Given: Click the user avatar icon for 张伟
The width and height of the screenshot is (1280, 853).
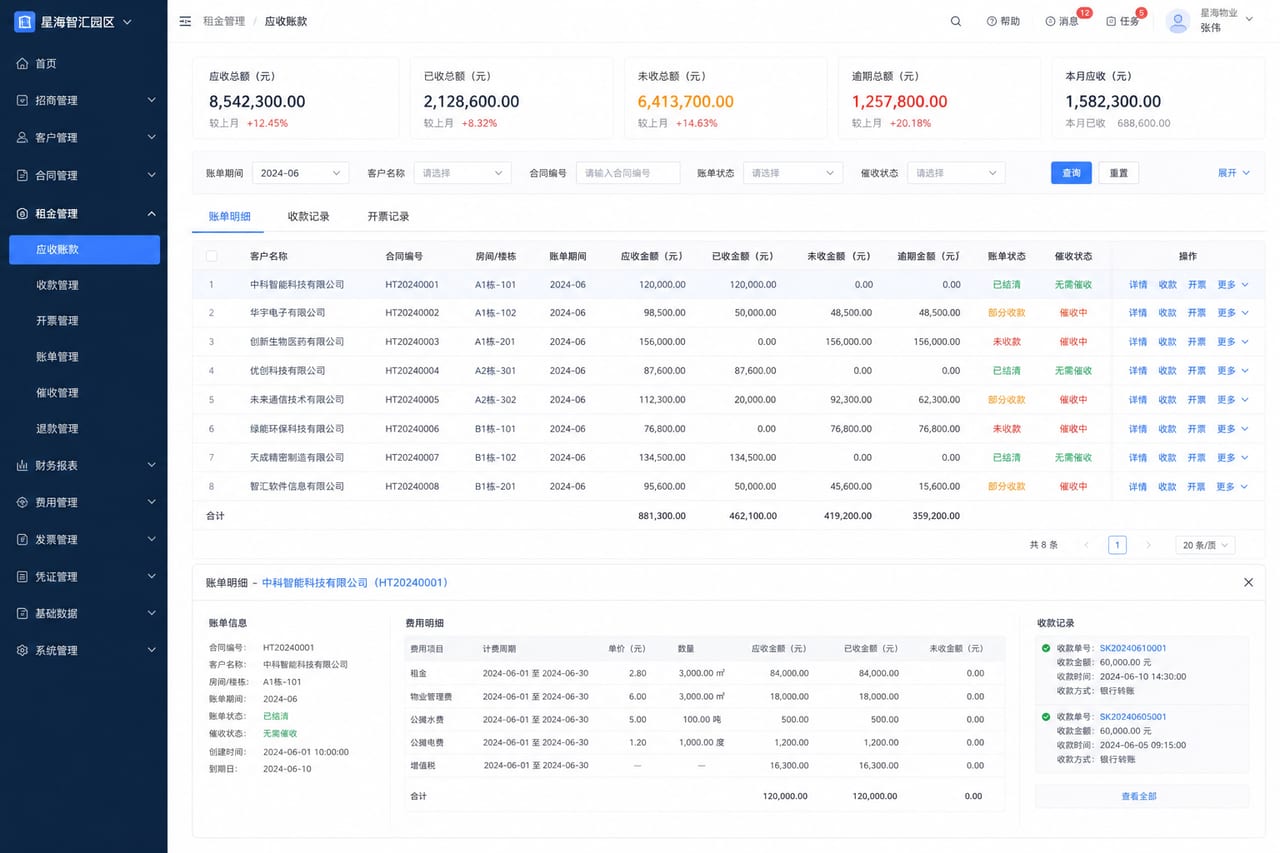Looking at the screenshot, I should (x=1179, y=21).
